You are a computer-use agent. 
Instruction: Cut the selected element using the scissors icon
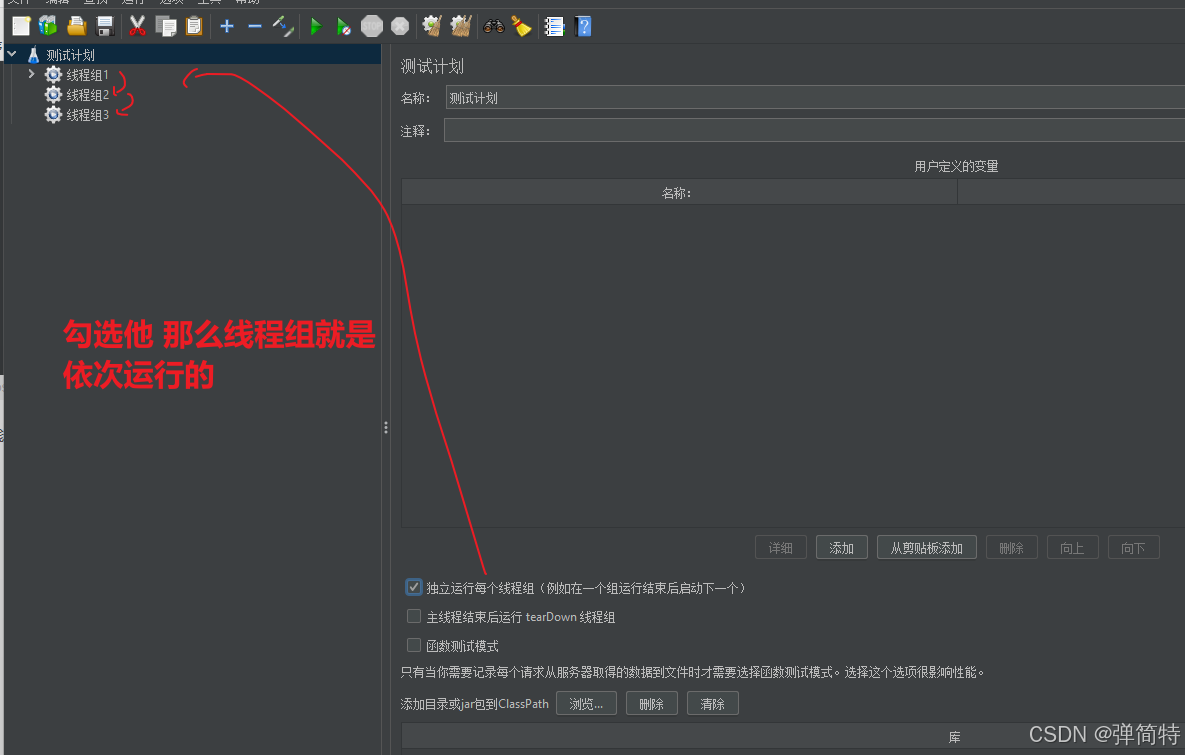pyautogui.click(x=136, y=26)
